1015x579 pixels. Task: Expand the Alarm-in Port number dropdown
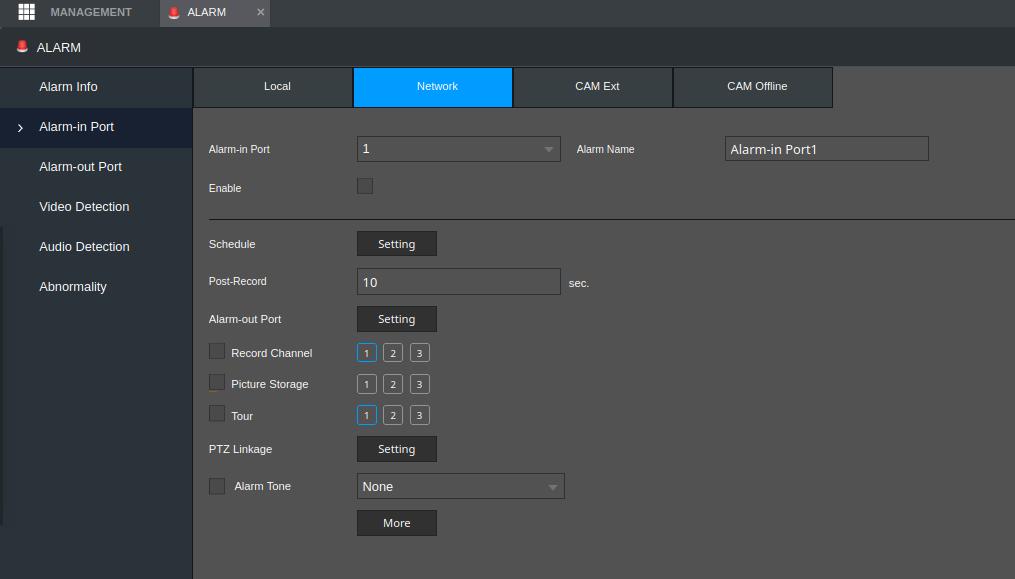(458, 149)
